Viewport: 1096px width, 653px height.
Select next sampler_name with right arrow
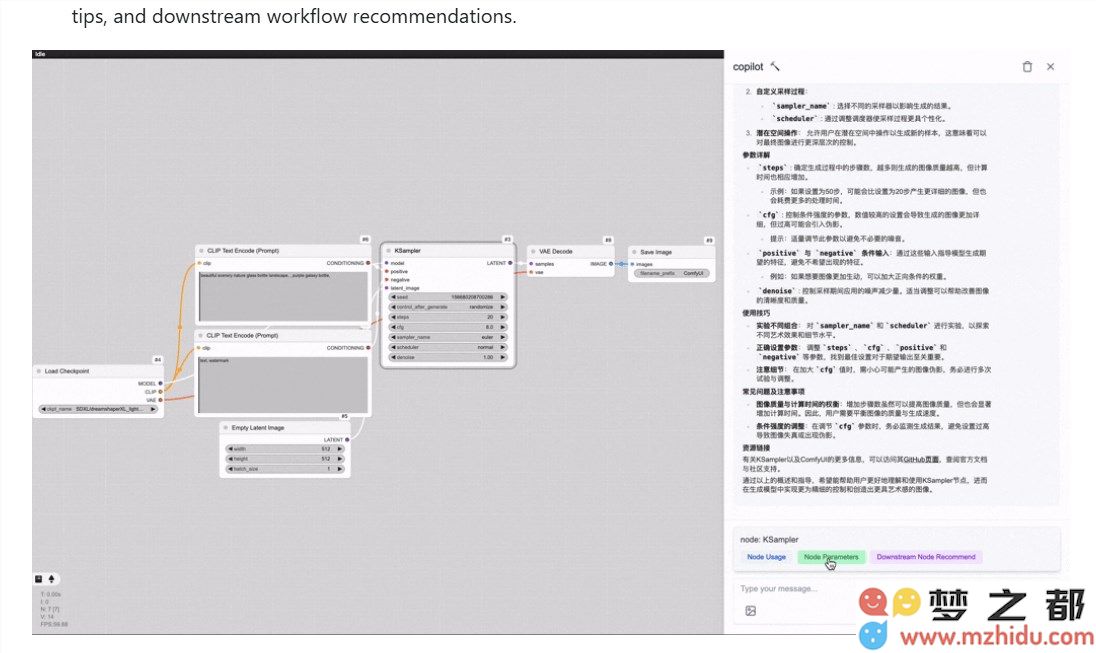[x=503, y=337]
